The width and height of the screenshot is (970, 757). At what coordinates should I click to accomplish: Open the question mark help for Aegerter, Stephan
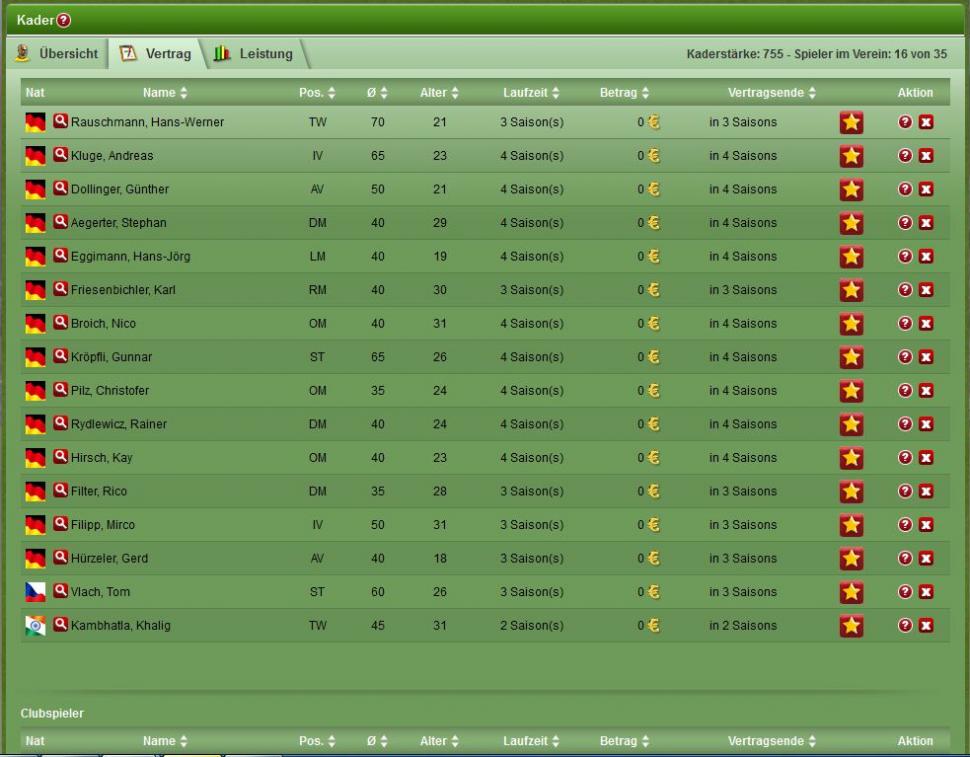[906, 223]
